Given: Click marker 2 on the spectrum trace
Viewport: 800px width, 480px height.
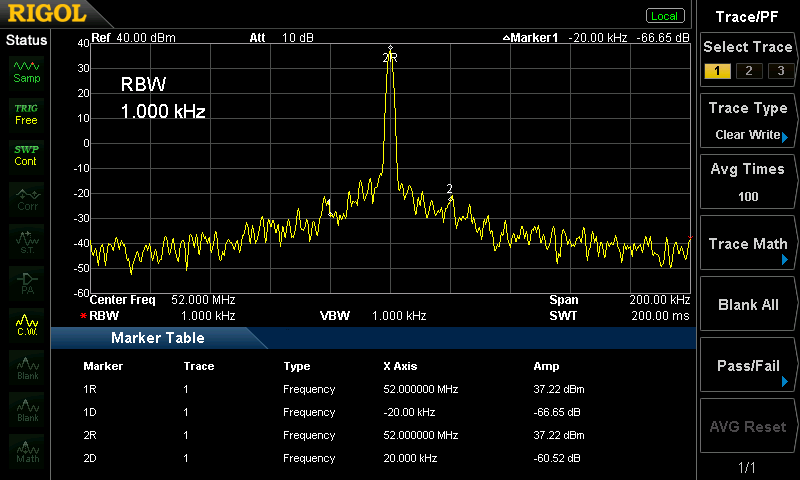Looking at the screenshot, I should click(x=450, y=195).
